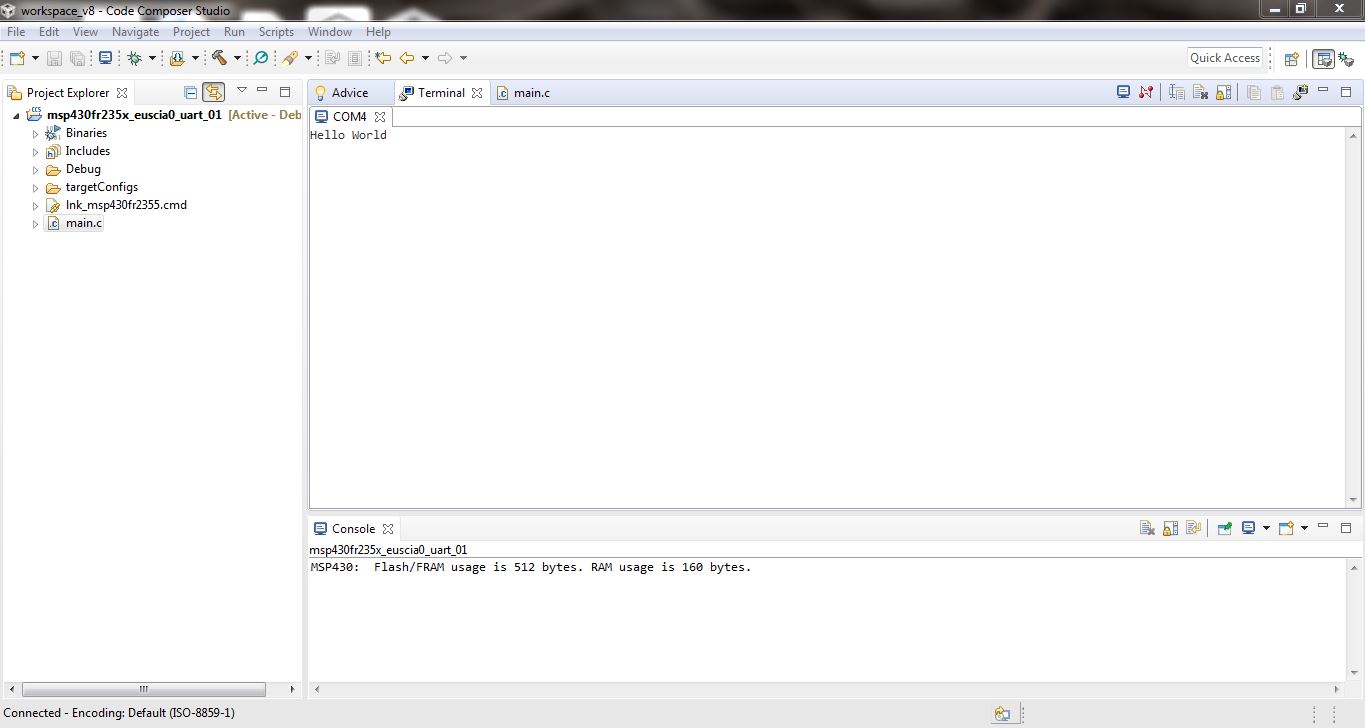Open a new terminal connection

pyautogui.click(x=1122, y=92)
